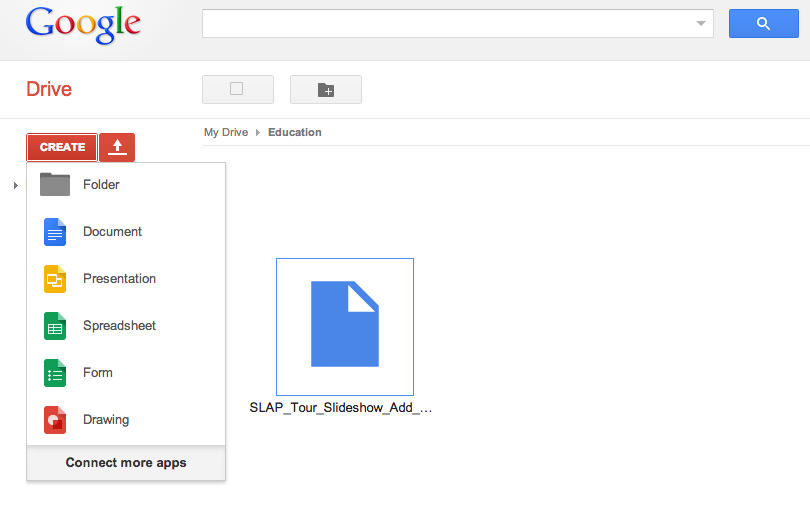Select the gray Folder icon in Create menu

click(x=55, y=184)
